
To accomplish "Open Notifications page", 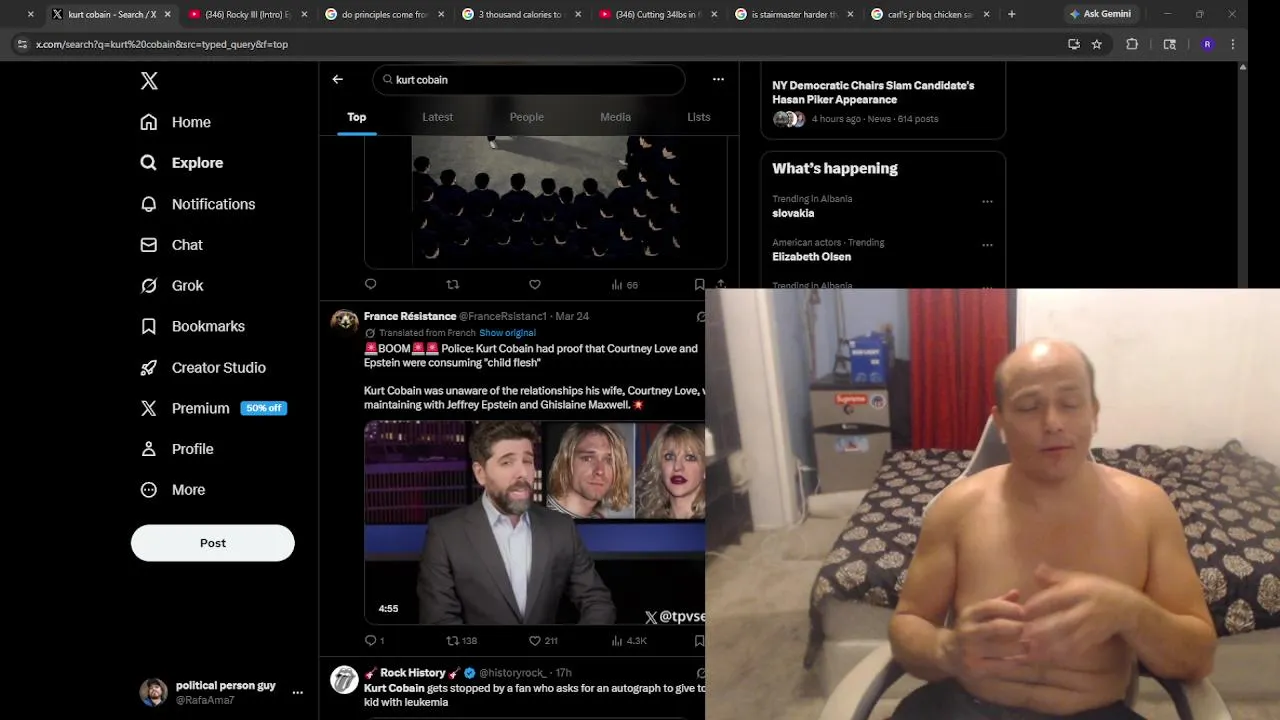I will coord(198,204).
